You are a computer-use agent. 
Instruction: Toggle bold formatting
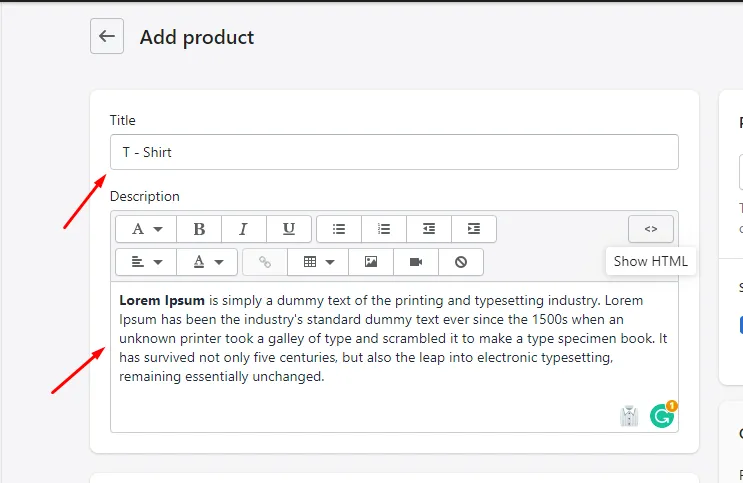click(x=199, y=229)
